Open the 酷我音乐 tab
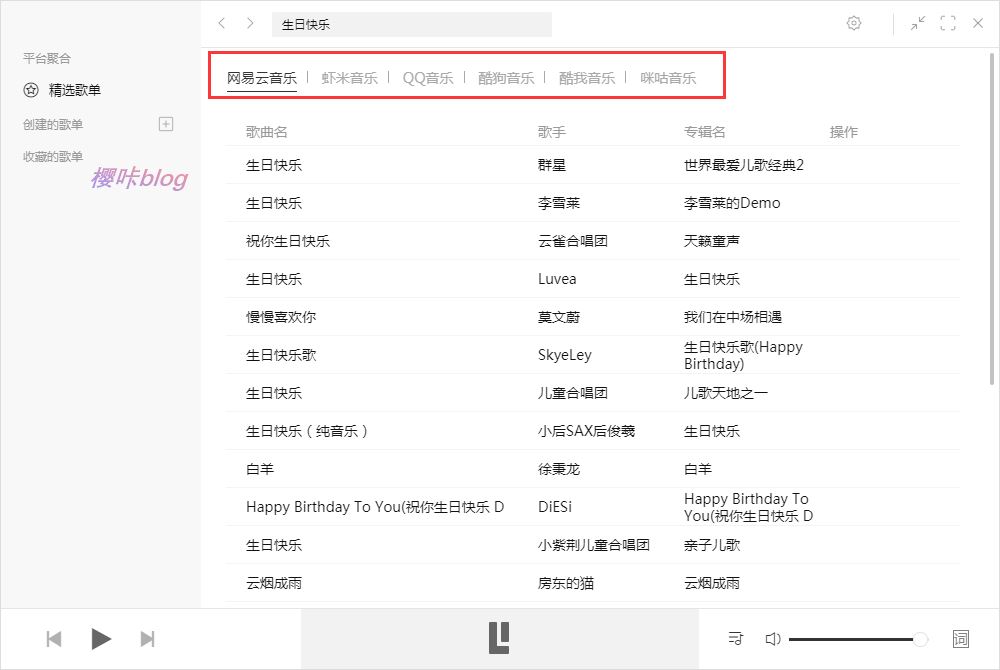The image size is (1000, 670). point(587,78)
